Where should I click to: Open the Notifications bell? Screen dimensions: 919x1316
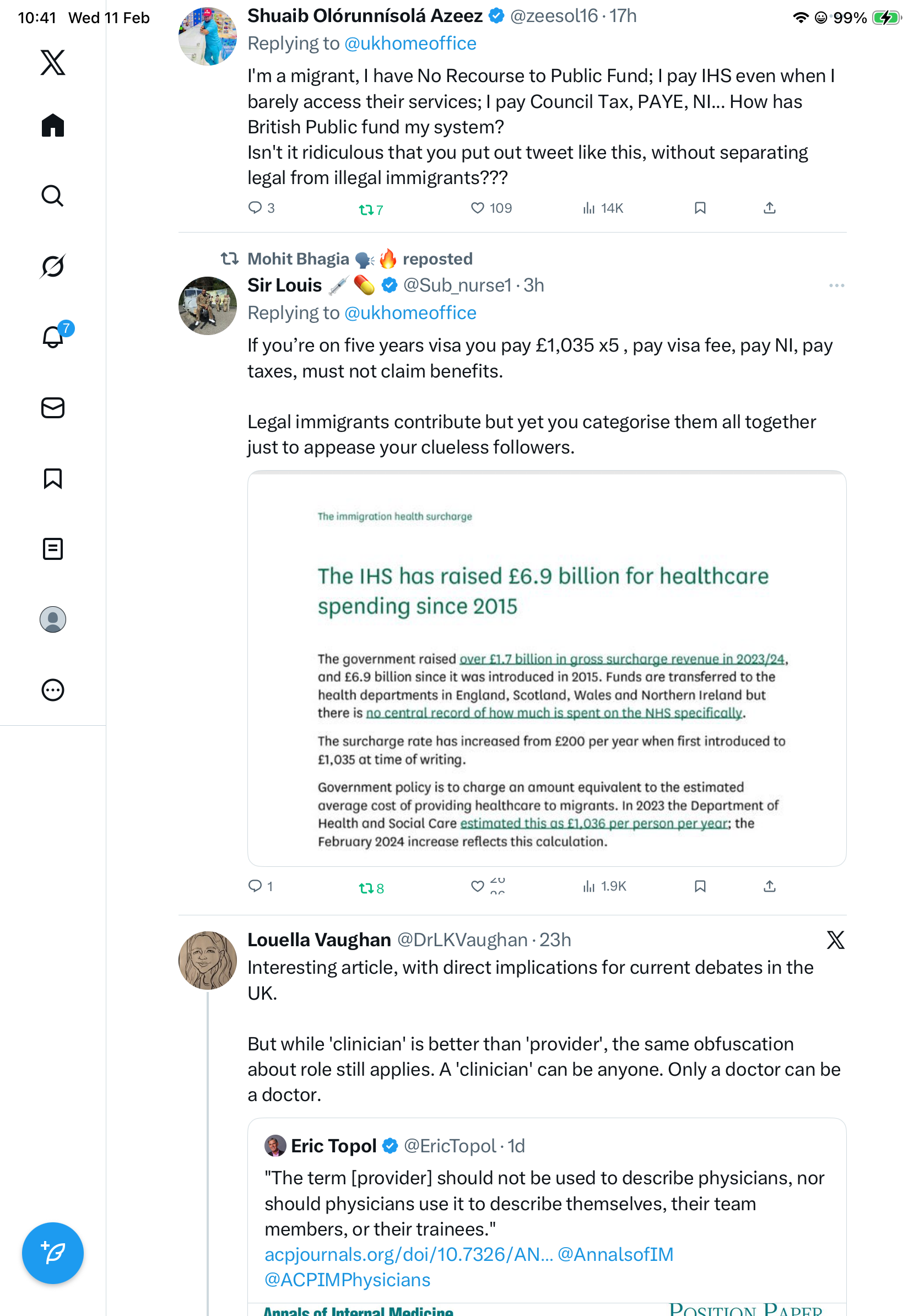(53, 337)
